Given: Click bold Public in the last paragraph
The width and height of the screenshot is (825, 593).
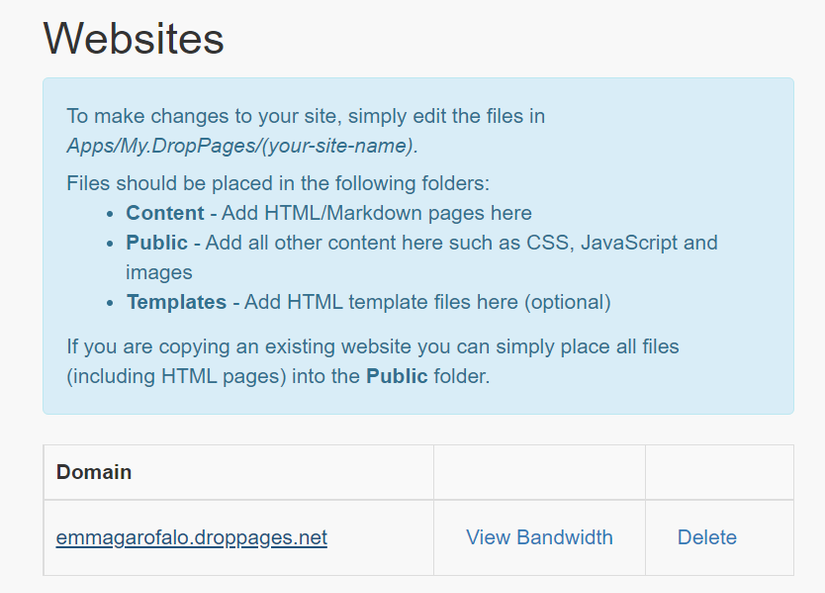Looking at the screenshot, I should tap(396, 377).
